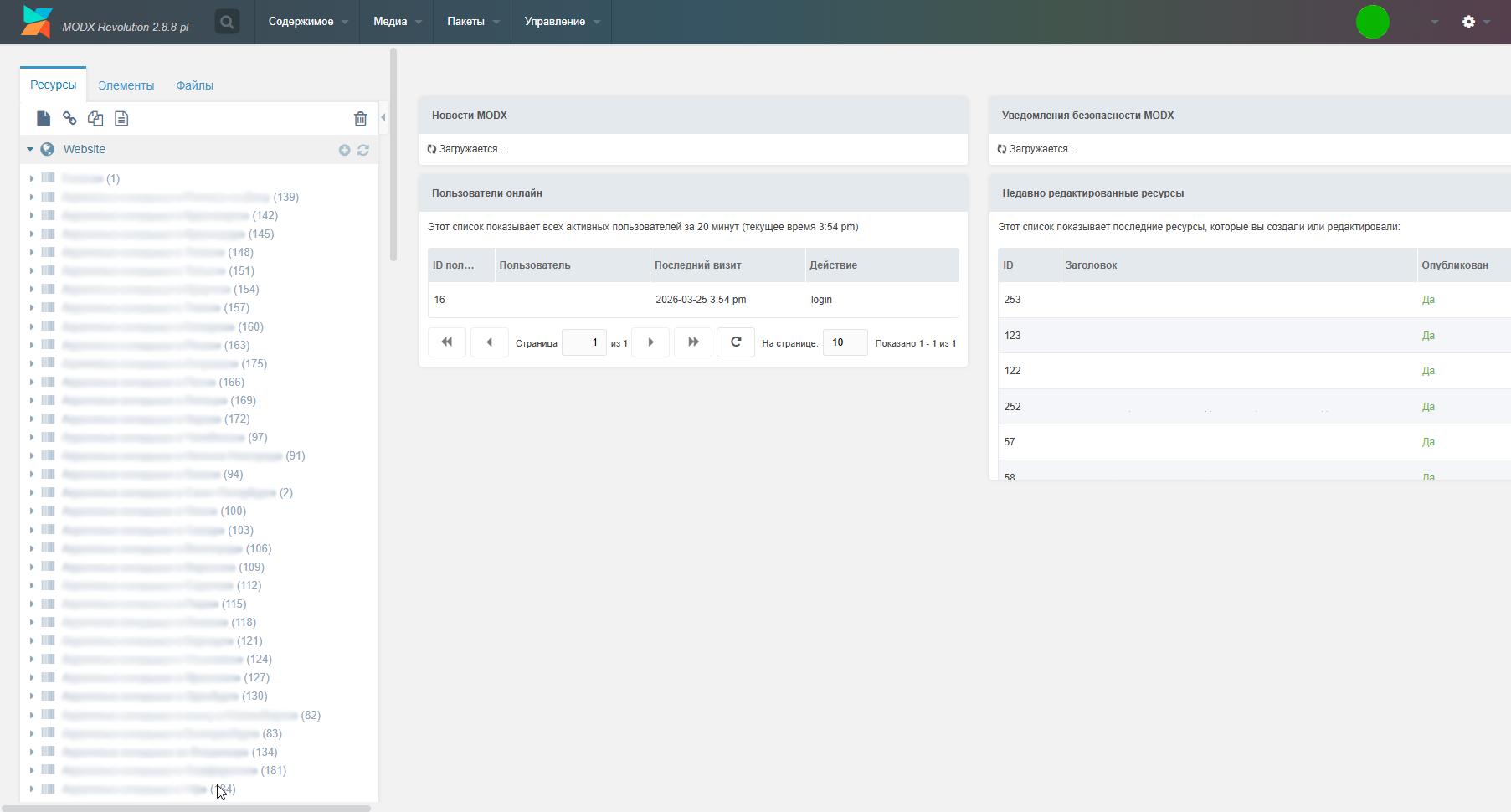Click the new static resource icon

(x=121, y=119)
